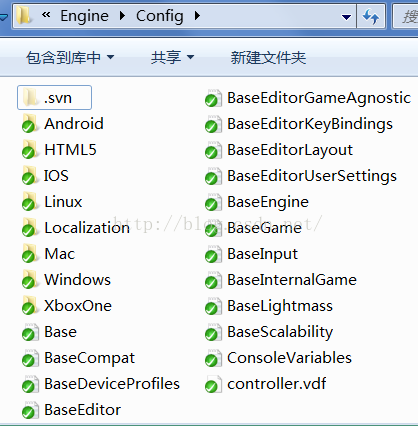Image resolution: width=418 pixels, height=427 pixels.
Task: Click the controller.vdf file icon
Action: point(213,384)
